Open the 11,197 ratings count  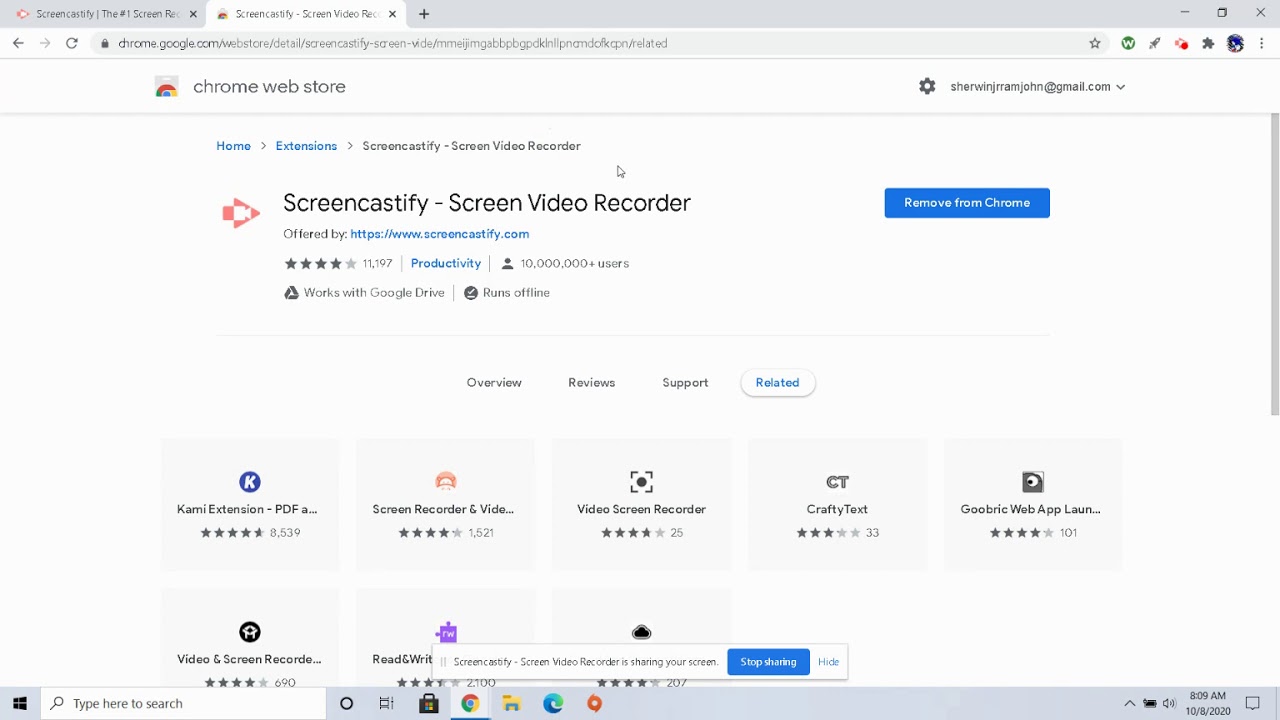pyautogui.click(x=377, y=264)
